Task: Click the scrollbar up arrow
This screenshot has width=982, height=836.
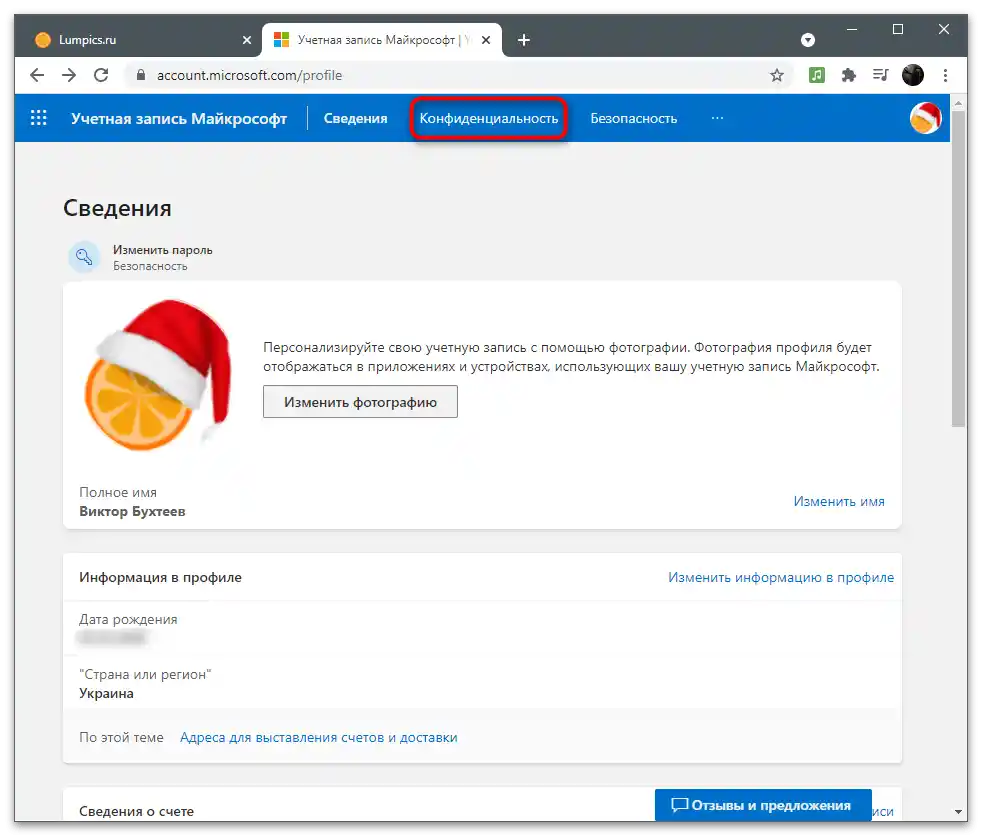Action: pos(958,101)
